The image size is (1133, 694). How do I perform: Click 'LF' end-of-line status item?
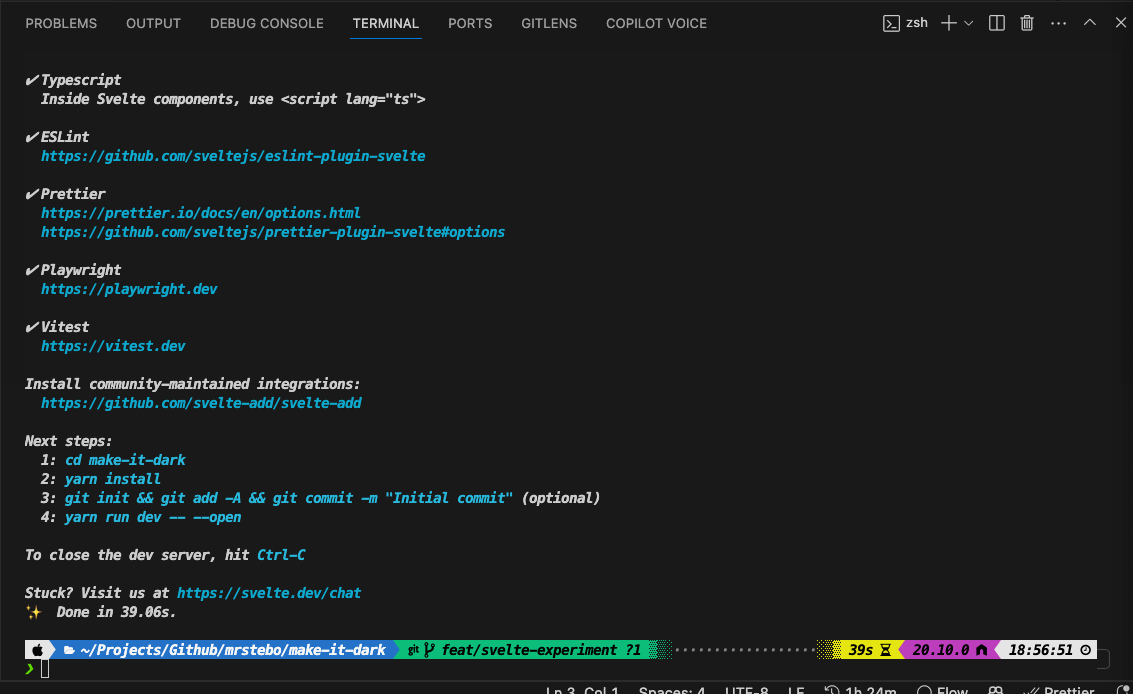(796, 689)
